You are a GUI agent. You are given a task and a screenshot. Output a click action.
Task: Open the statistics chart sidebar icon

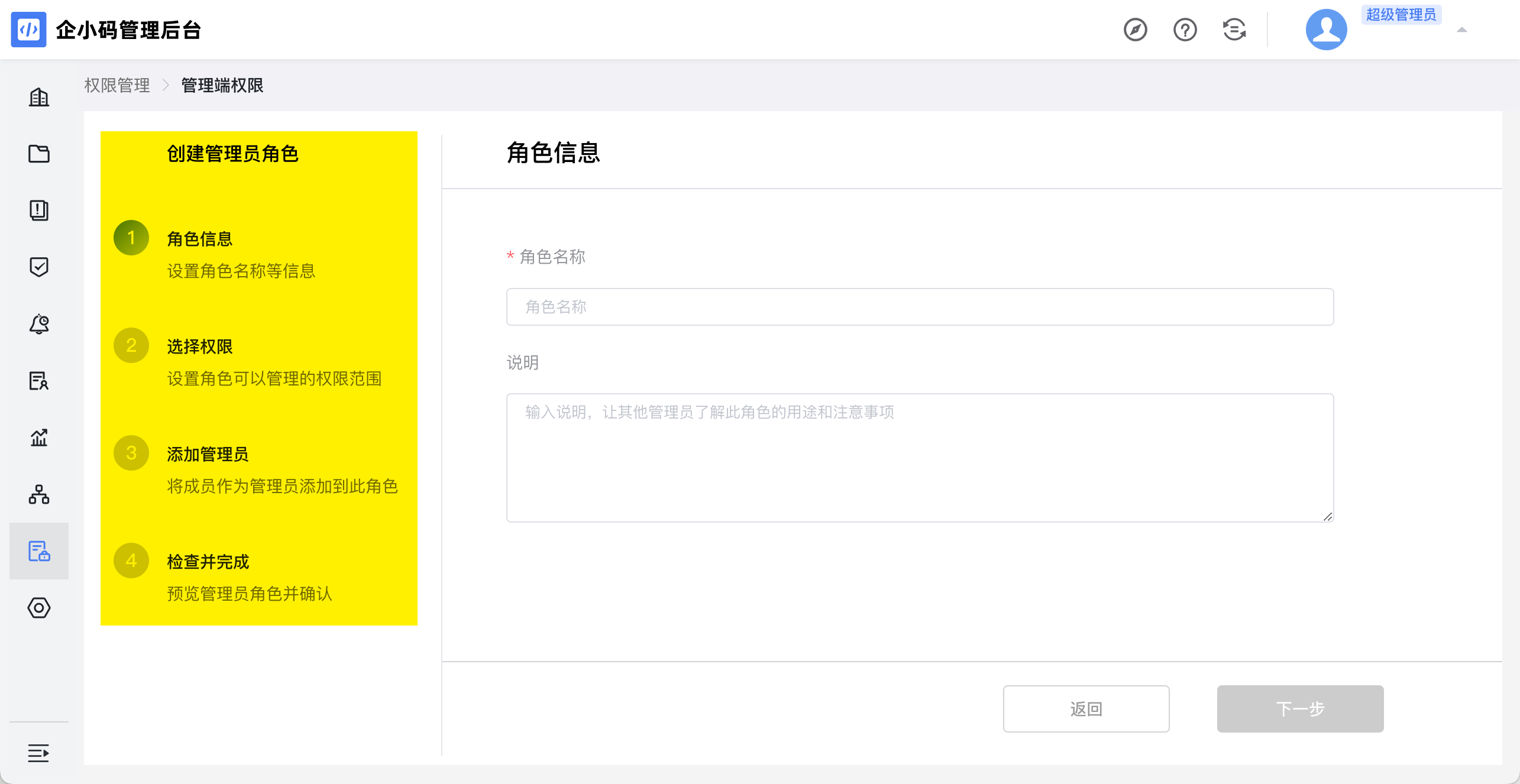tap(39, 438)
